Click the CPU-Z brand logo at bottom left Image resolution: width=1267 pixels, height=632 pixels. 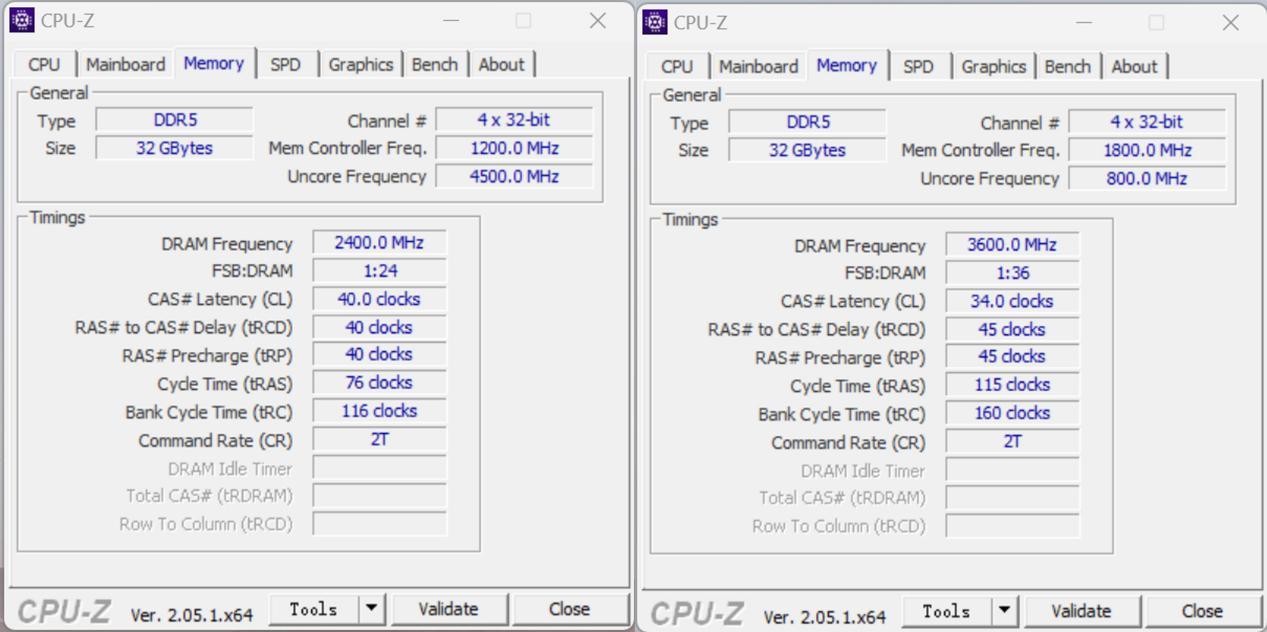click(x=65, y=608)
